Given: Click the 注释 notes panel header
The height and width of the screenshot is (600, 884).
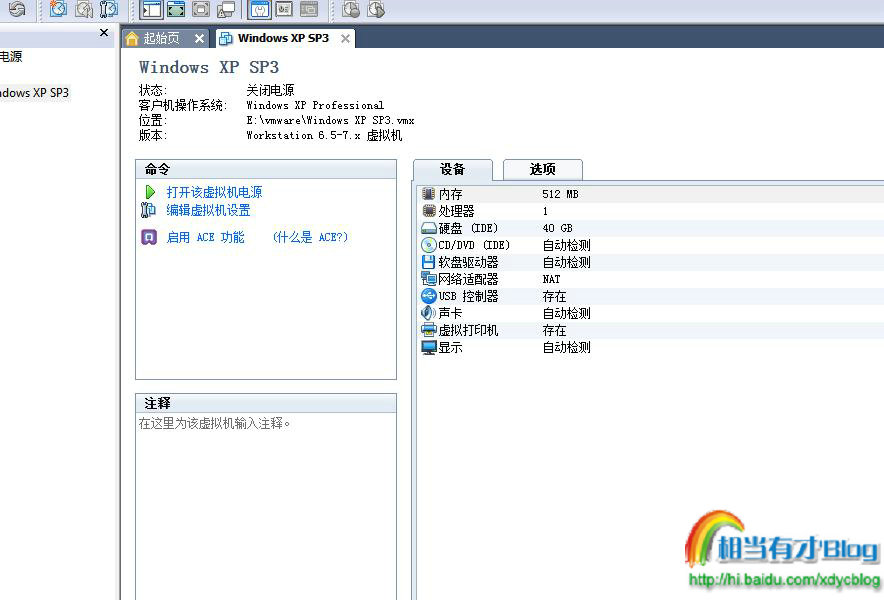Looking at the screenshot, I should coord(266,403).
